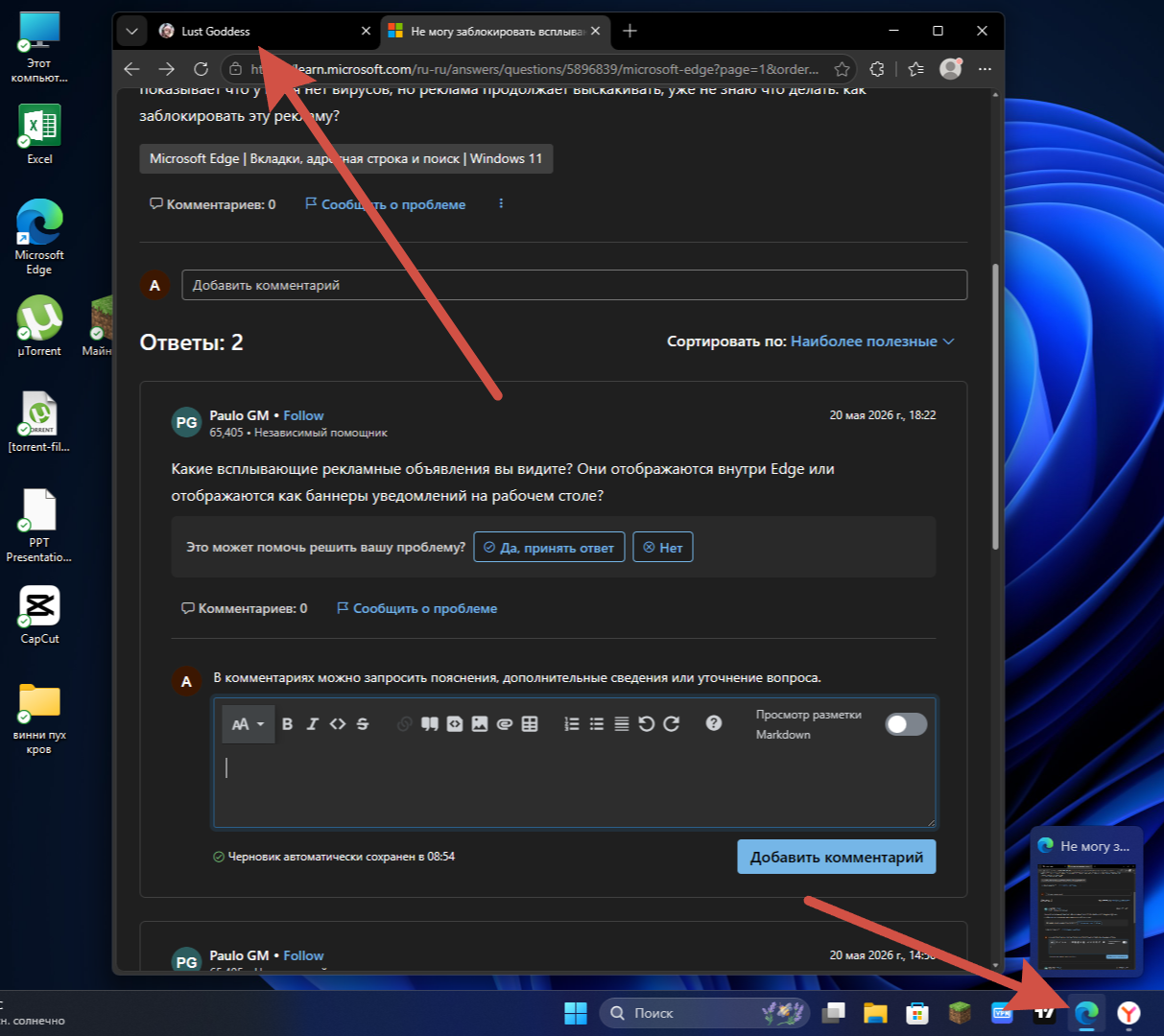Switch to the Lust Goddess tab

[264, 31]
